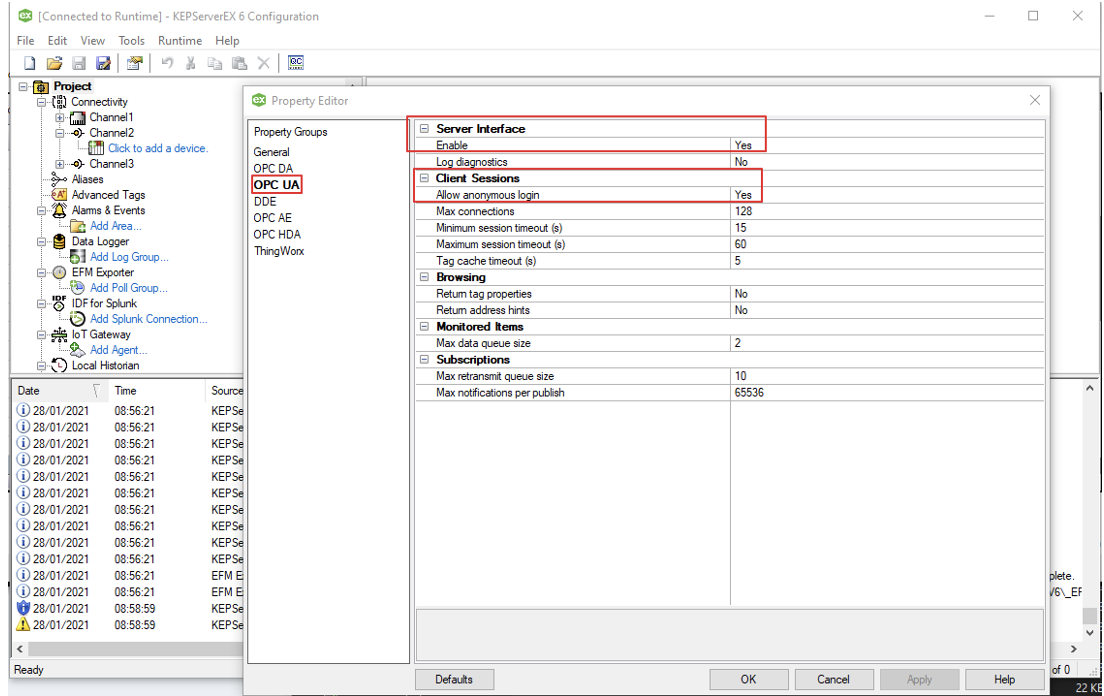Expand the Channel3 tree node
Image resolution: width=1104 pixels, height=696 pixels.
pos(60,164)
